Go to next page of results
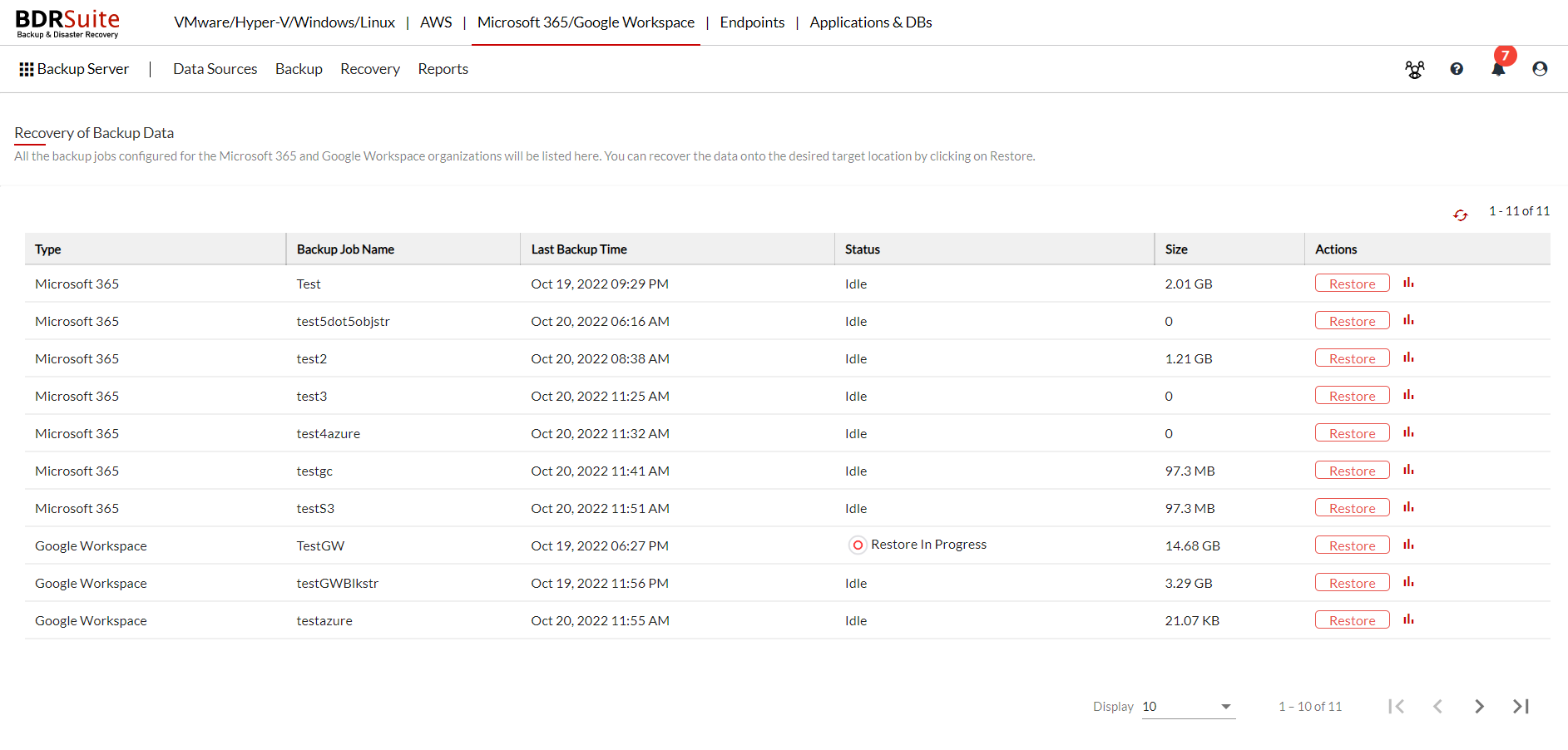The width and height of the screenshot is (1568, 750). click(1479, 706)
